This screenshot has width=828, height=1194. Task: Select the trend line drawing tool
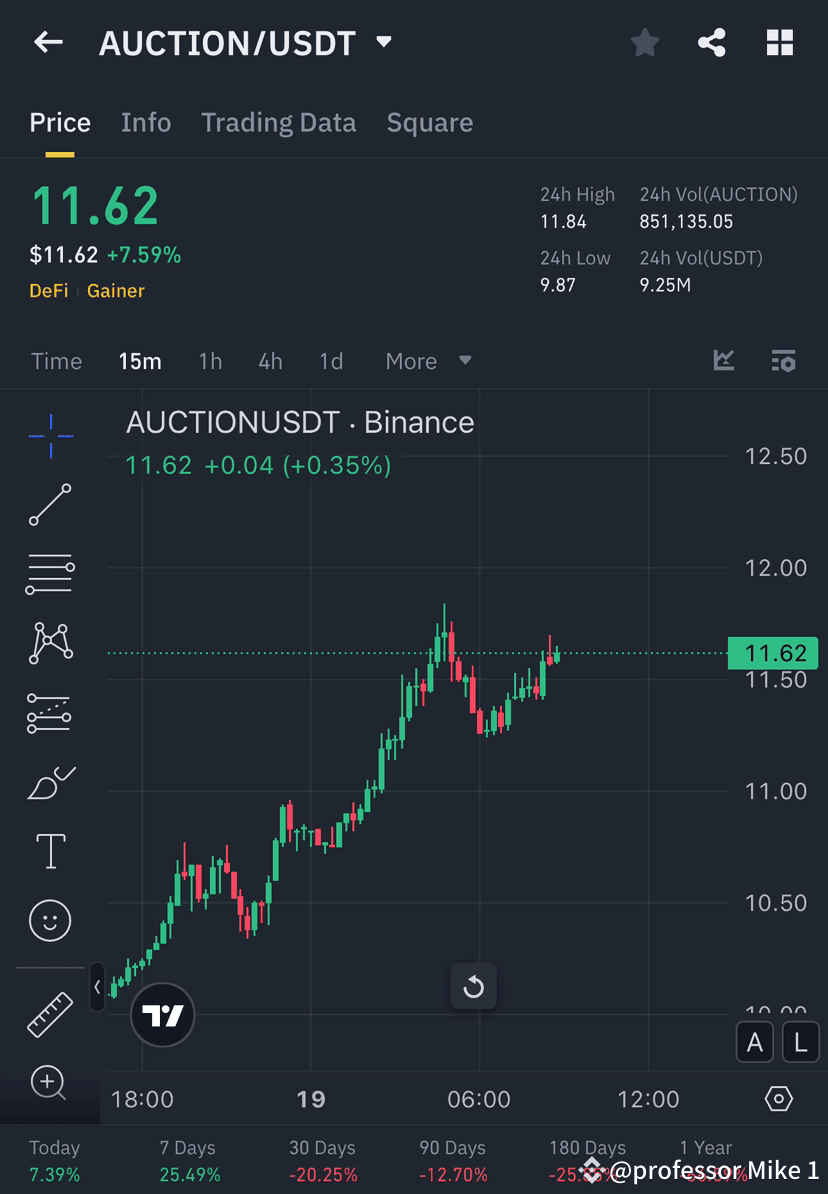pyautogui.click(x=50, y=505)
